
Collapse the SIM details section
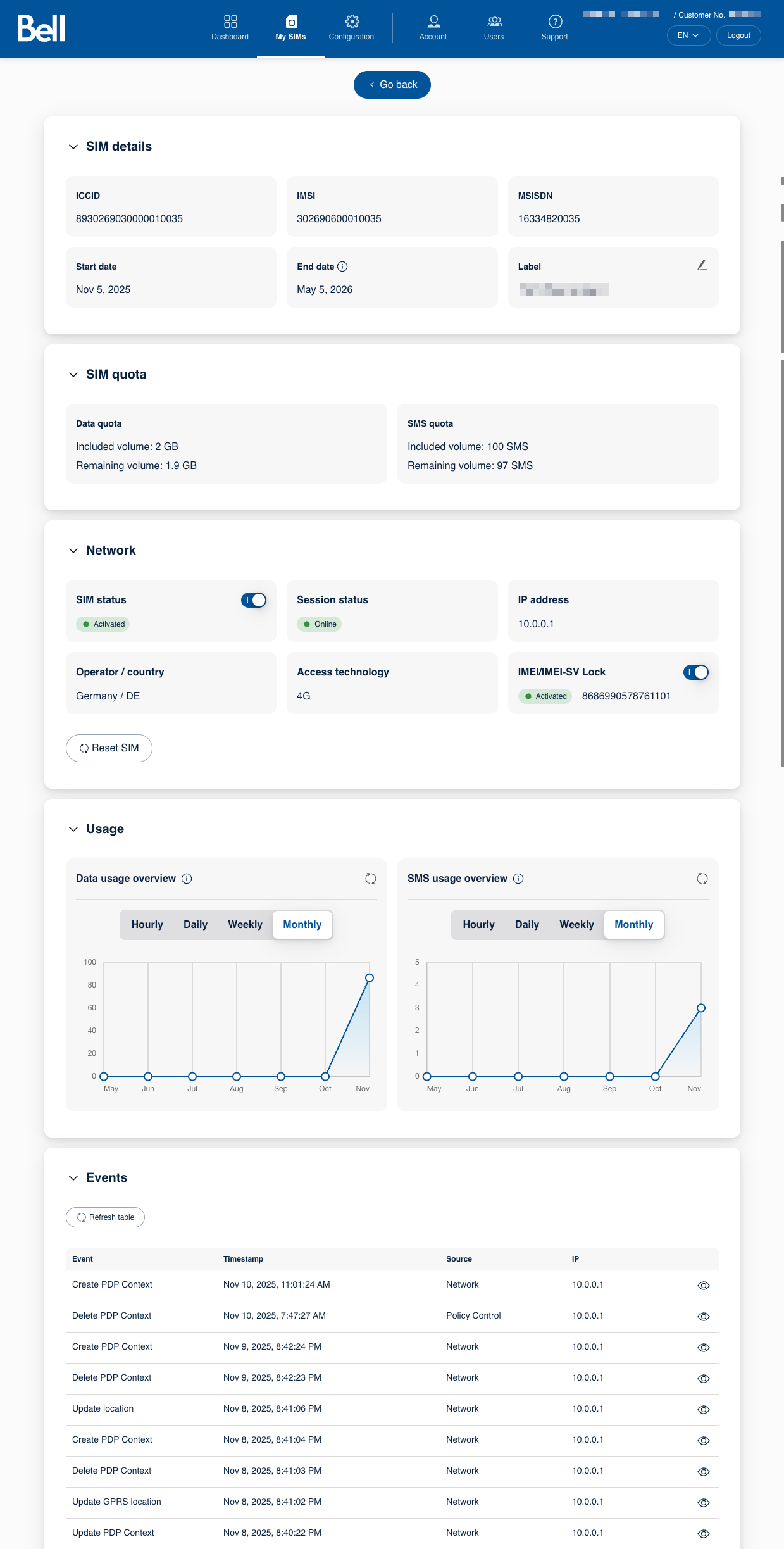[x=73, y=147]
